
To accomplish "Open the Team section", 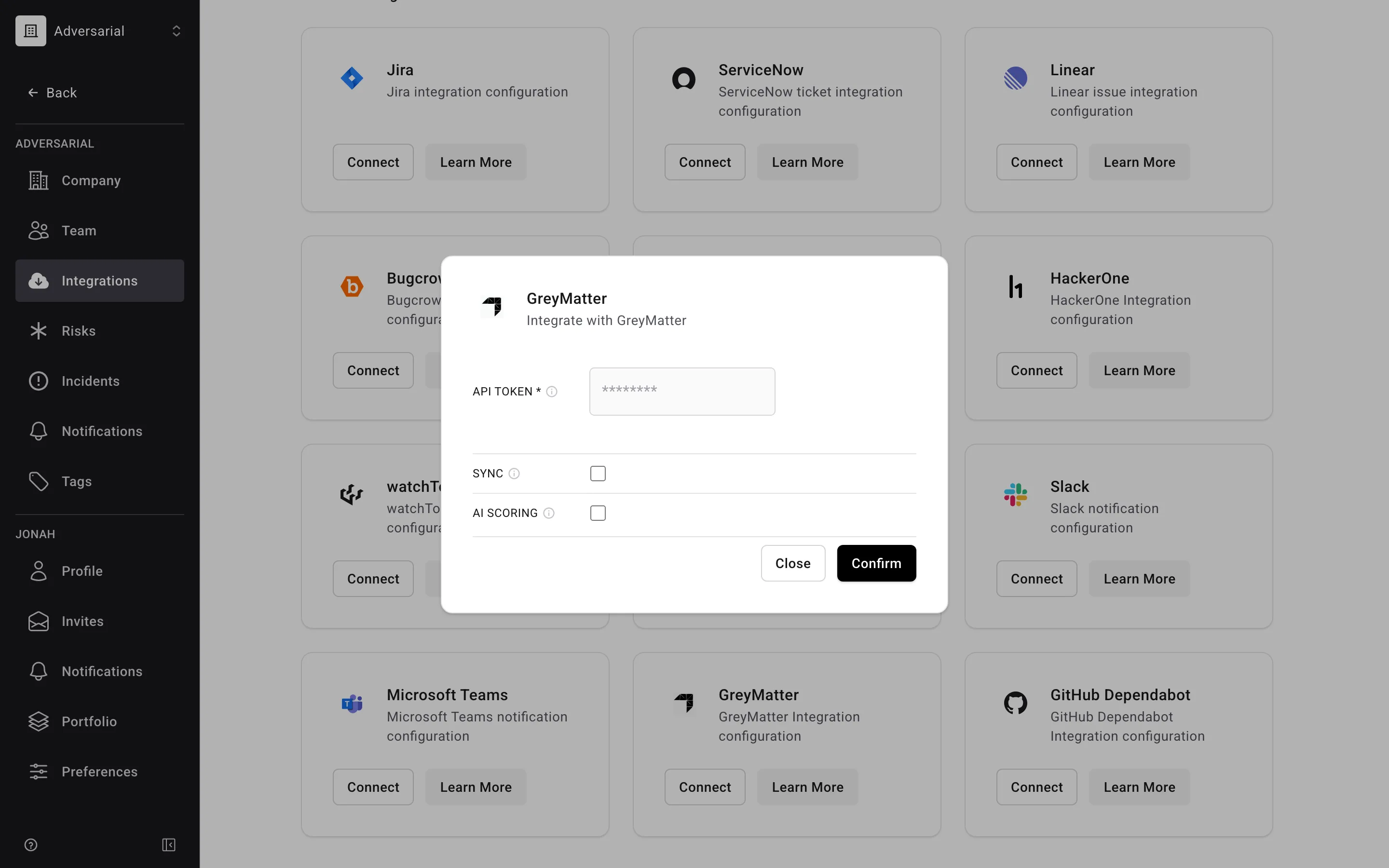I will [99, 231].
